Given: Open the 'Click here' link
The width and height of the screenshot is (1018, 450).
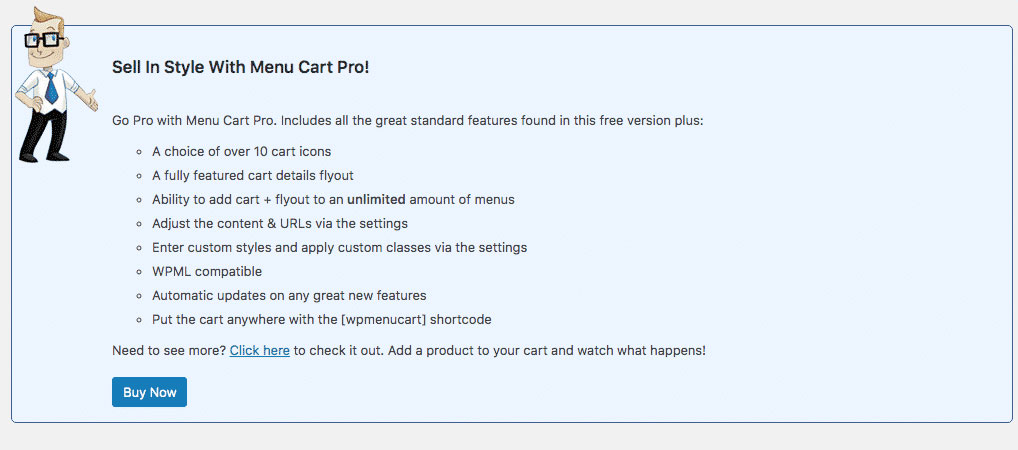Looking at the screenshot, I should pyautogui.click(x=259, y=351).
